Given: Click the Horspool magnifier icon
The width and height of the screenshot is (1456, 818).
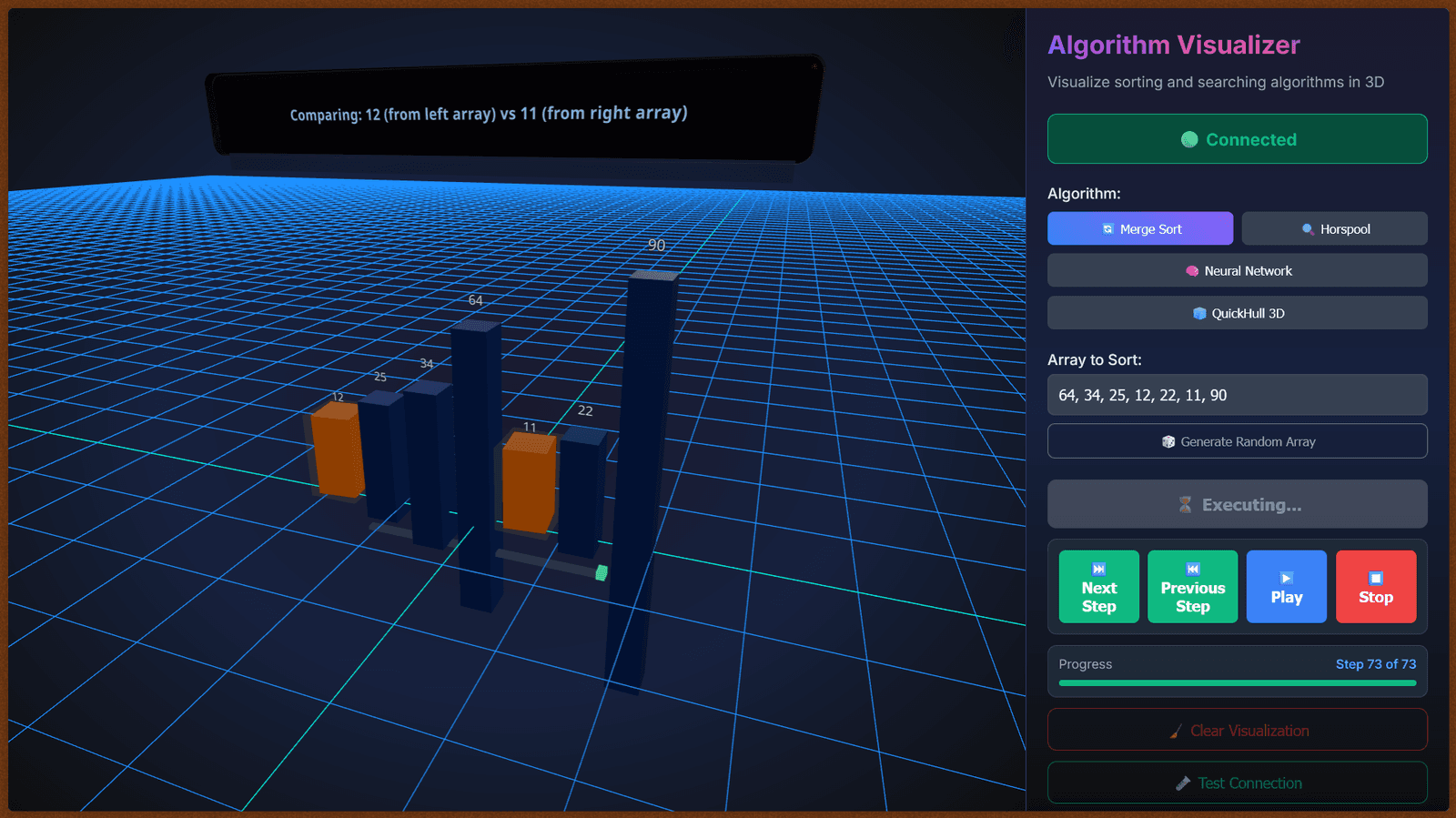Looking at the screenshot, I should 1308,229.
